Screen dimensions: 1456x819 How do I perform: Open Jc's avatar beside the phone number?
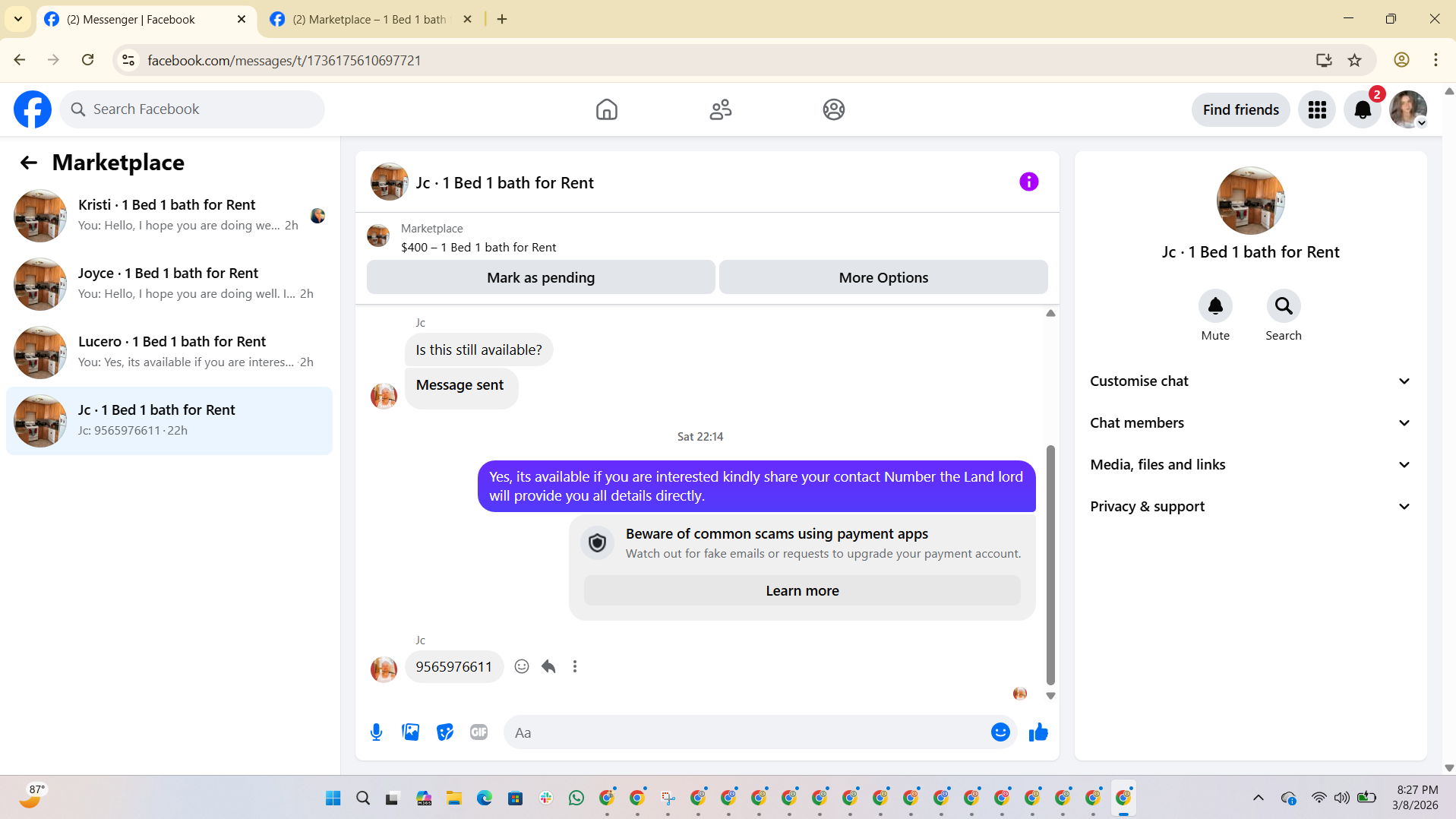384,669
